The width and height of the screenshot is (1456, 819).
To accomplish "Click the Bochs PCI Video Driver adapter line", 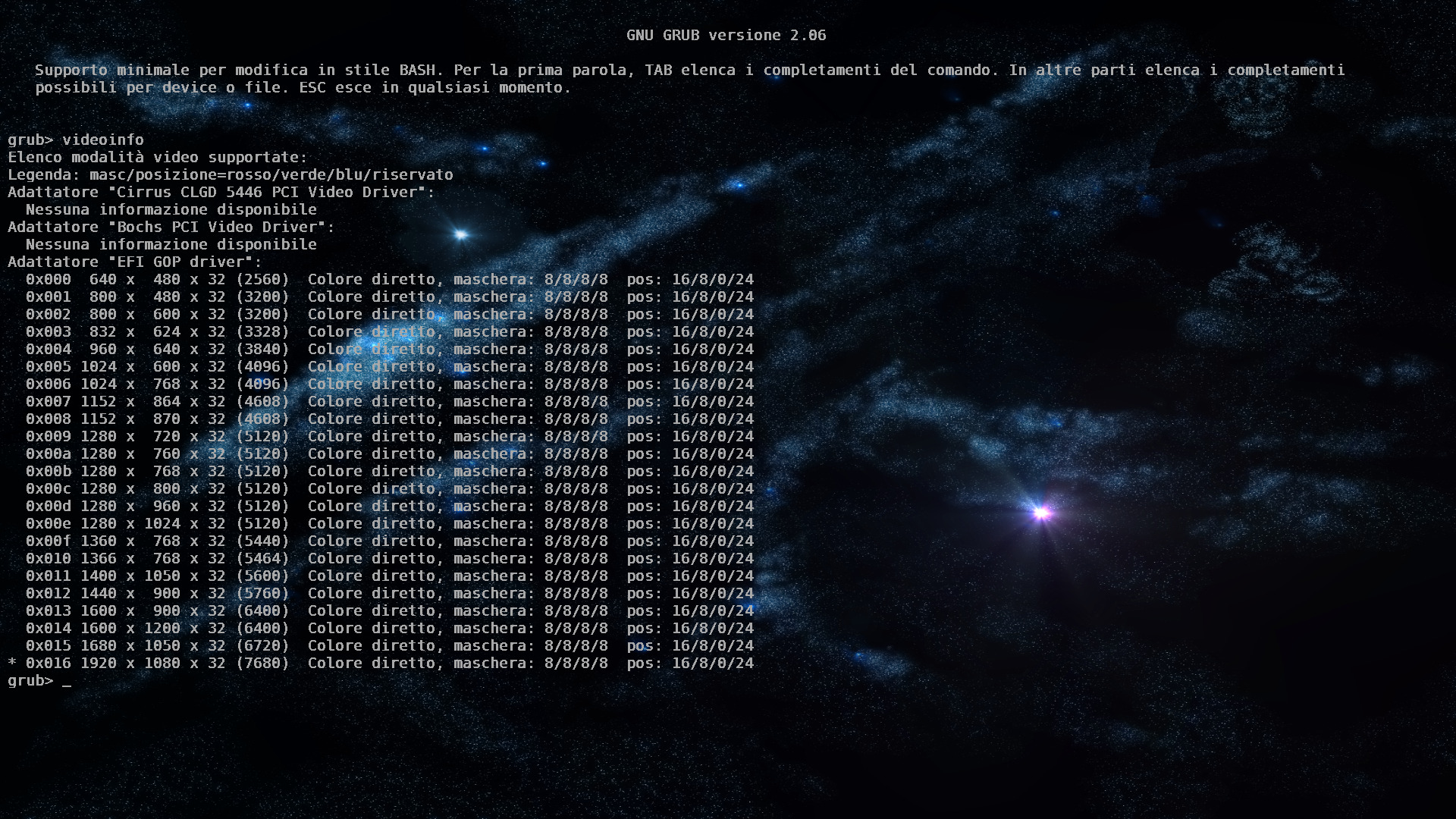I will [x=171, y=227].
